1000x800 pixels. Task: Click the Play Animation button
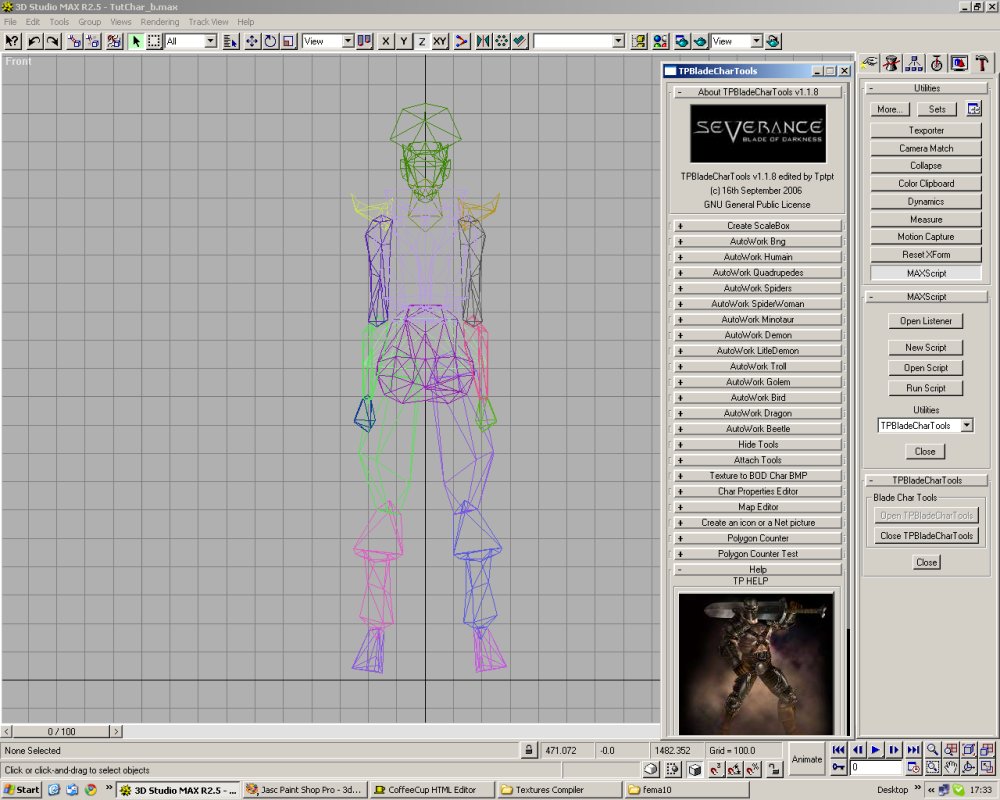[876, 750]
